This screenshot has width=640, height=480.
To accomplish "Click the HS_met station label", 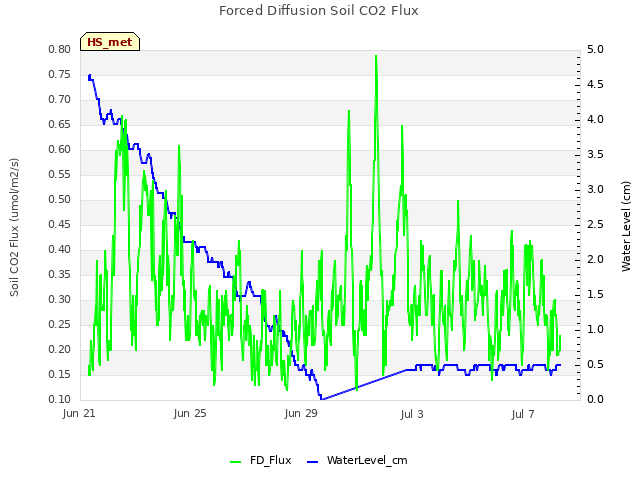I will (x=110, y=42).
